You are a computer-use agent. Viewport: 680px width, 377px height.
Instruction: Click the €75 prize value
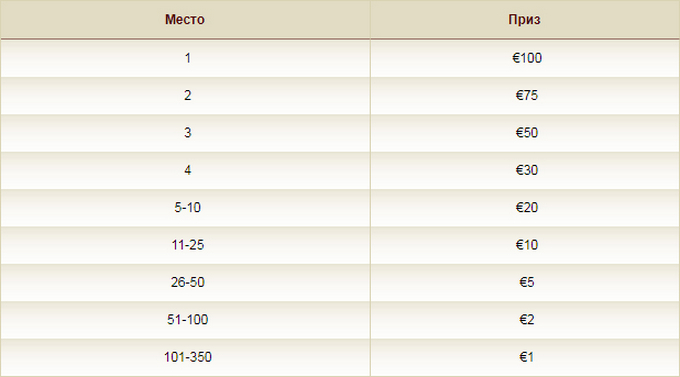(526, 95)
